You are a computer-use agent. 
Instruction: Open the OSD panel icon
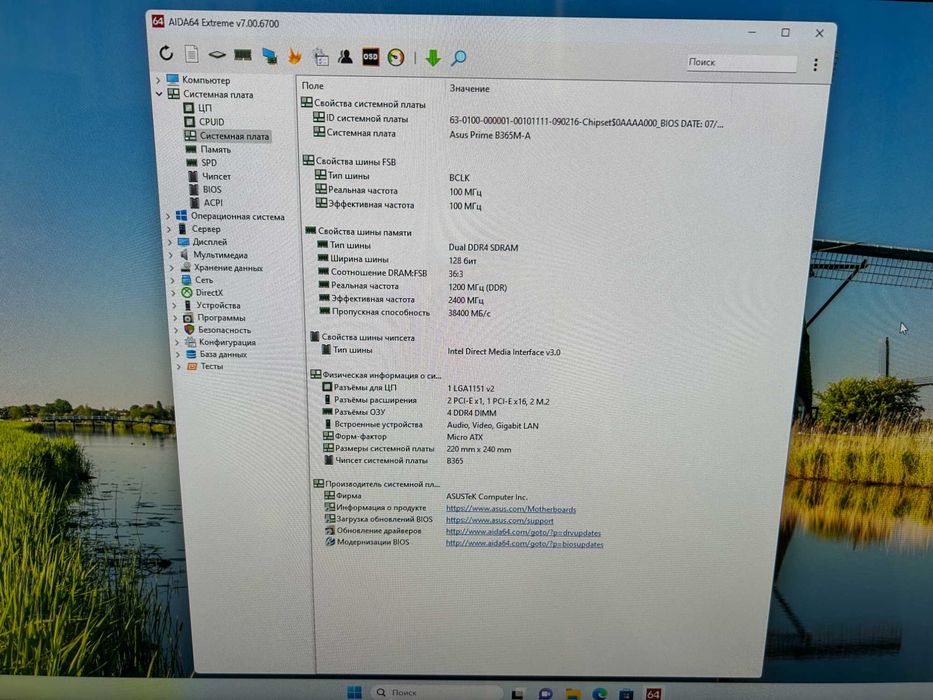[x=370, y=57]
